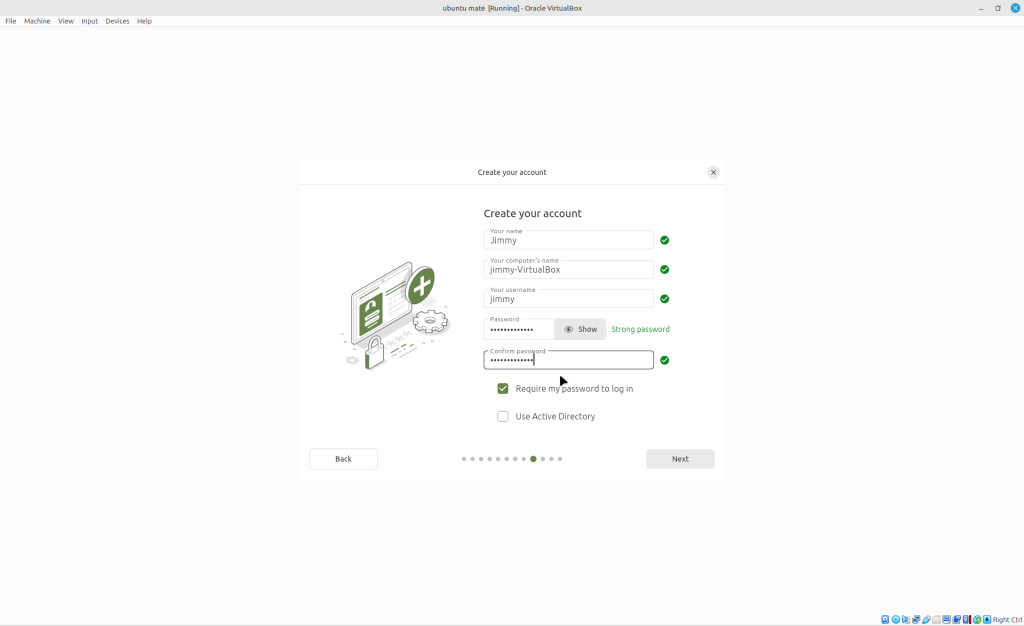Screen dimensions: 1024x626
Task: Open the View menu
Action: [x=65, y=21]
